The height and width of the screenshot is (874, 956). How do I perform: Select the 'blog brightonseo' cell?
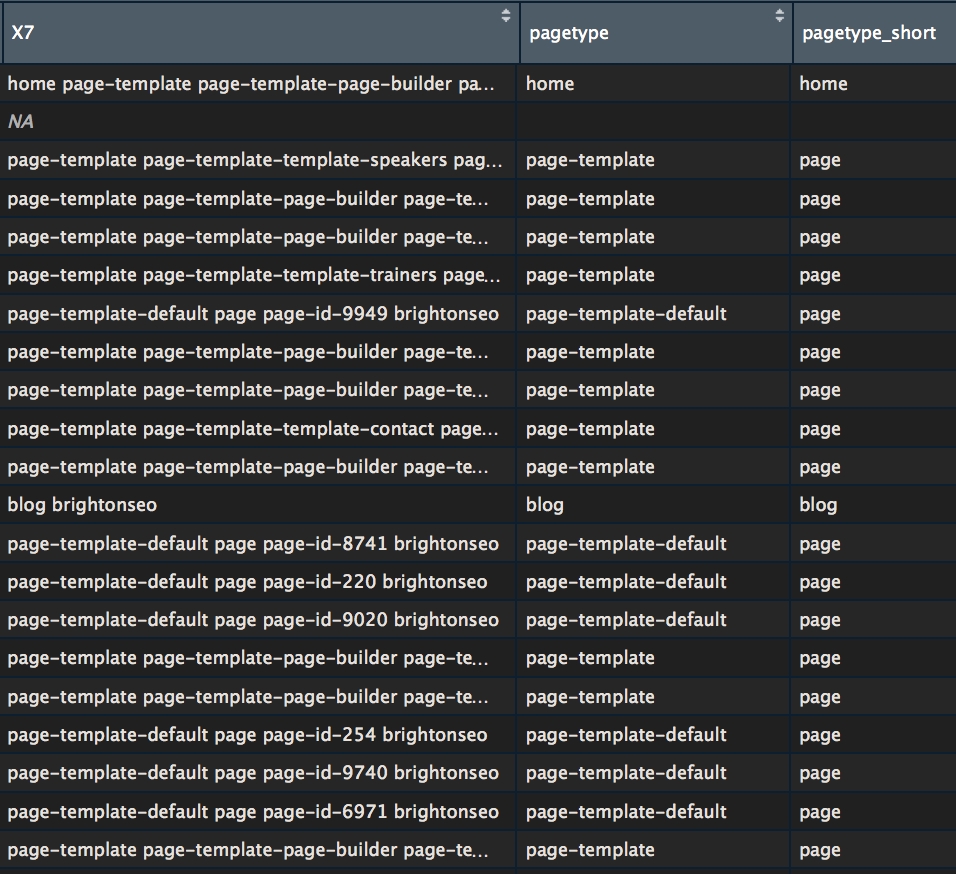[82, 505]
